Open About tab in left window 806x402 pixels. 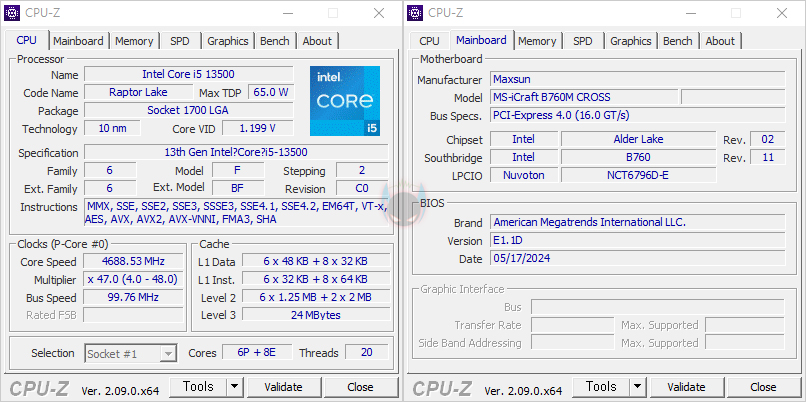(x=317, y=41)
